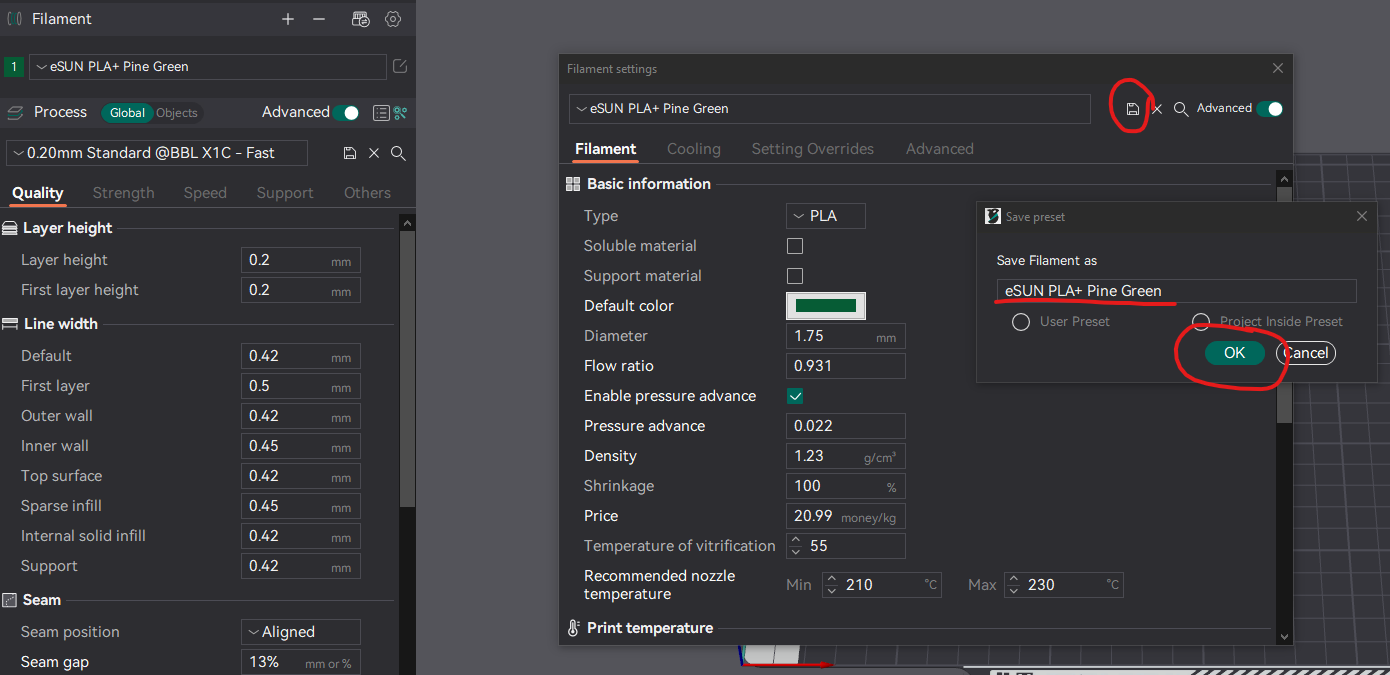Viewport: 1390px width, 675px height.
Task: Select the Filament tab in Filament settings
Action: click(606, 149)
